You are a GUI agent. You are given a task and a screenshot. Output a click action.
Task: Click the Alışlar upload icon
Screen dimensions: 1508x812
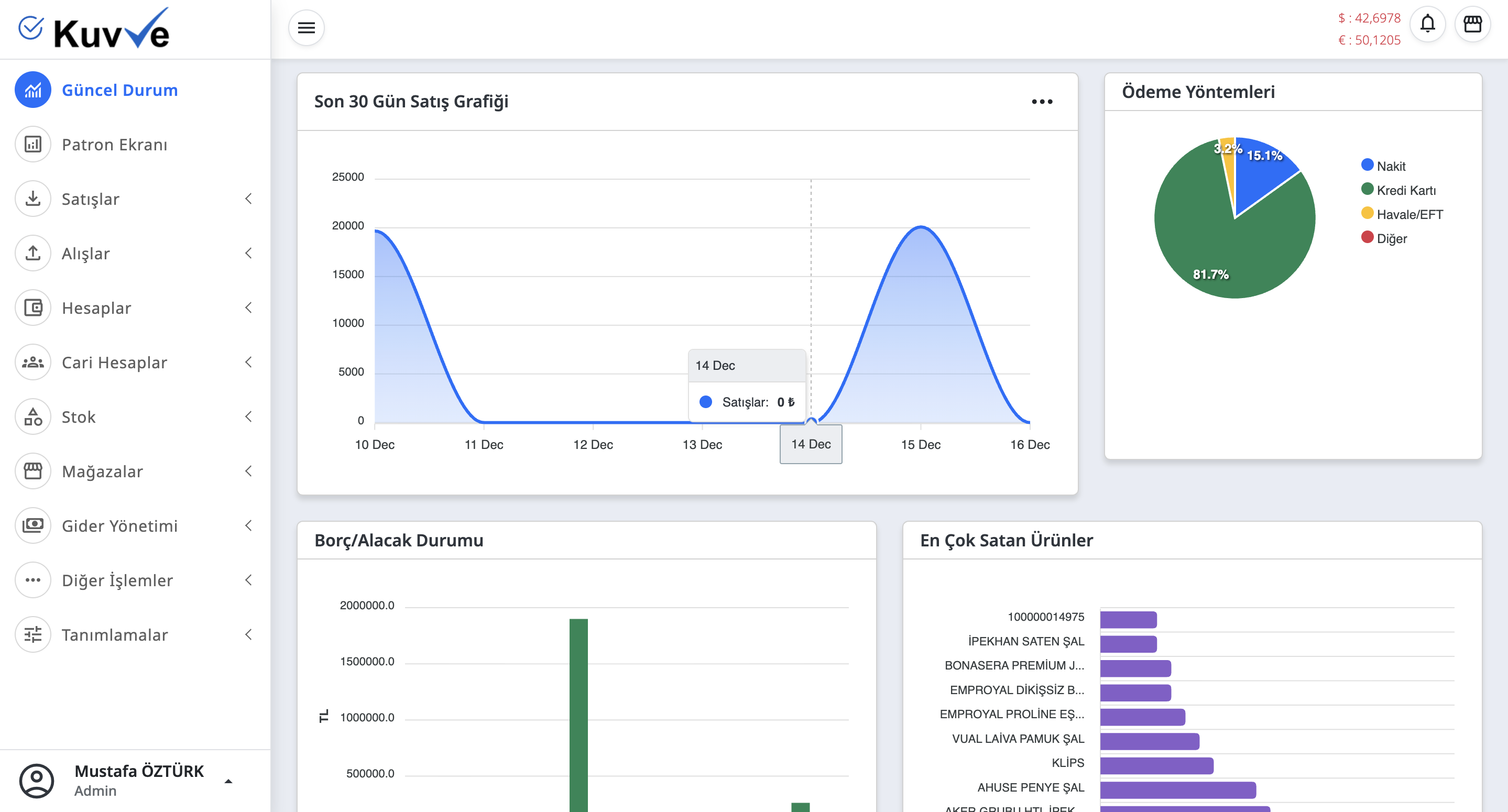point(33,253)
